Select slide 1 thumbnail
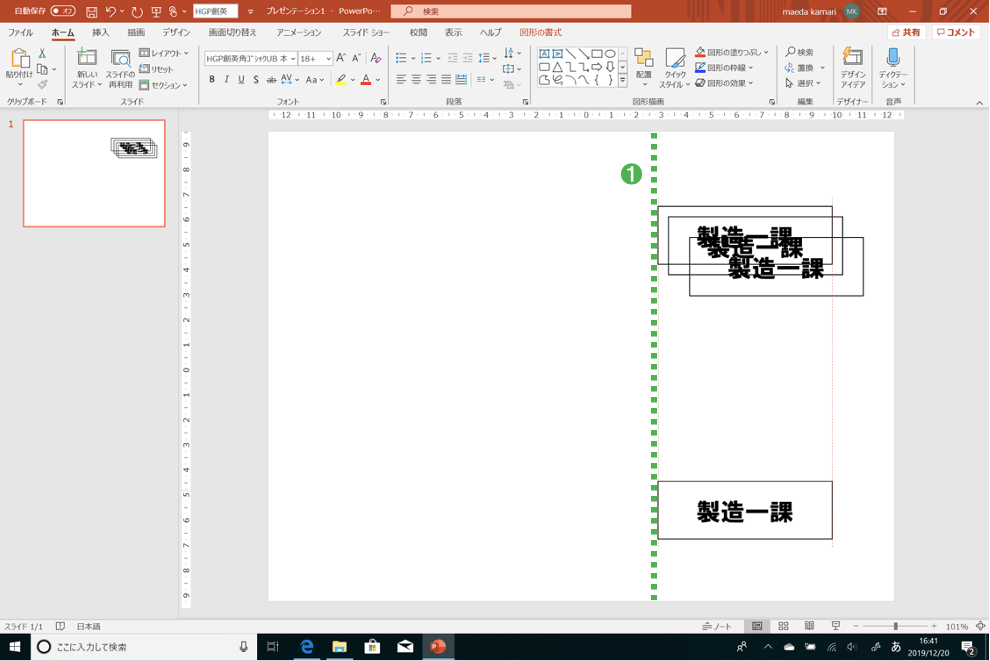Screen dimensions: 990x661 point(94,173)
